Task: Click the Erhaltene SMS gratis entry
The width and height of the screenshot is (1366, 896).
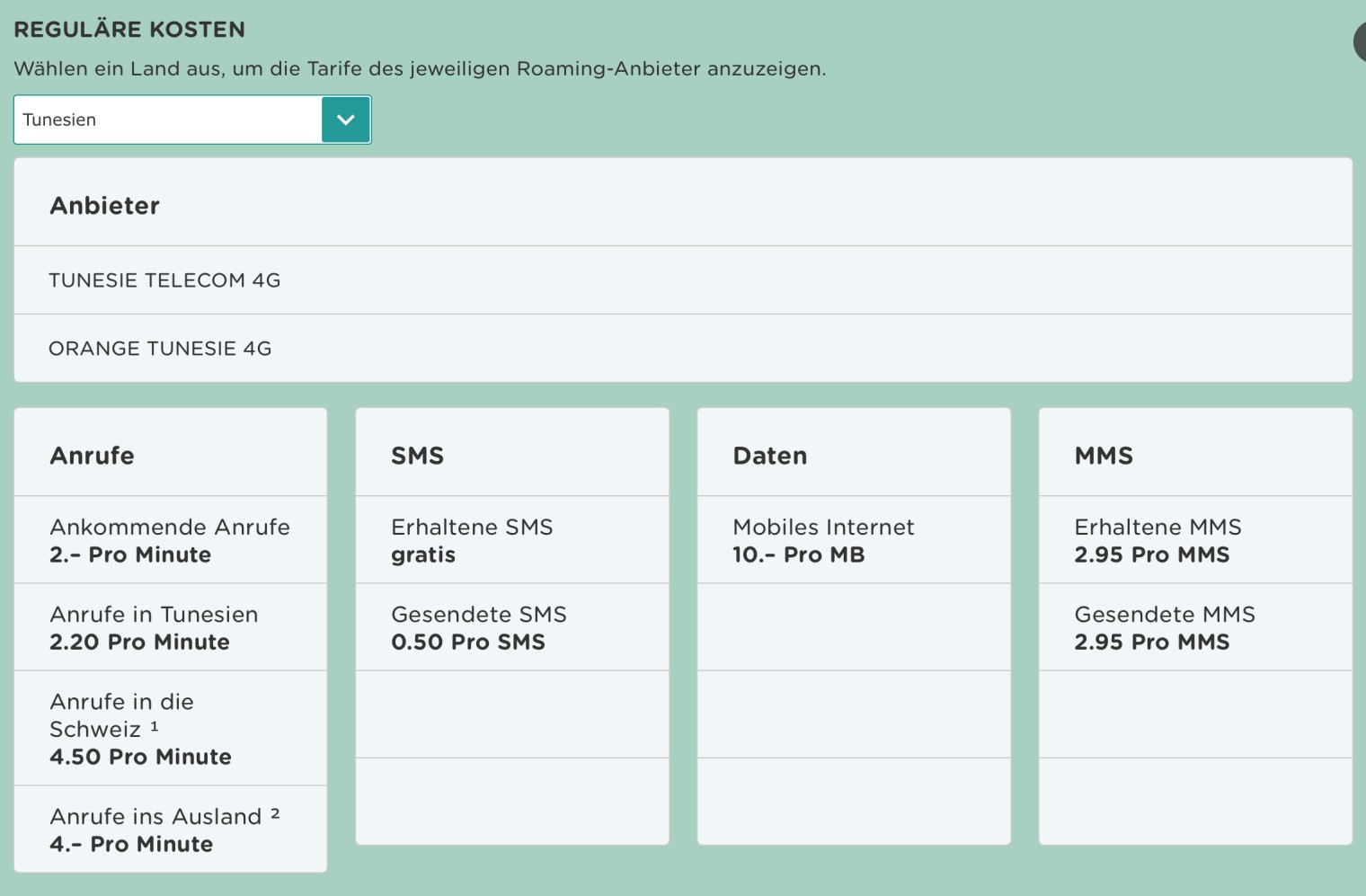Action: coord(472,540)
